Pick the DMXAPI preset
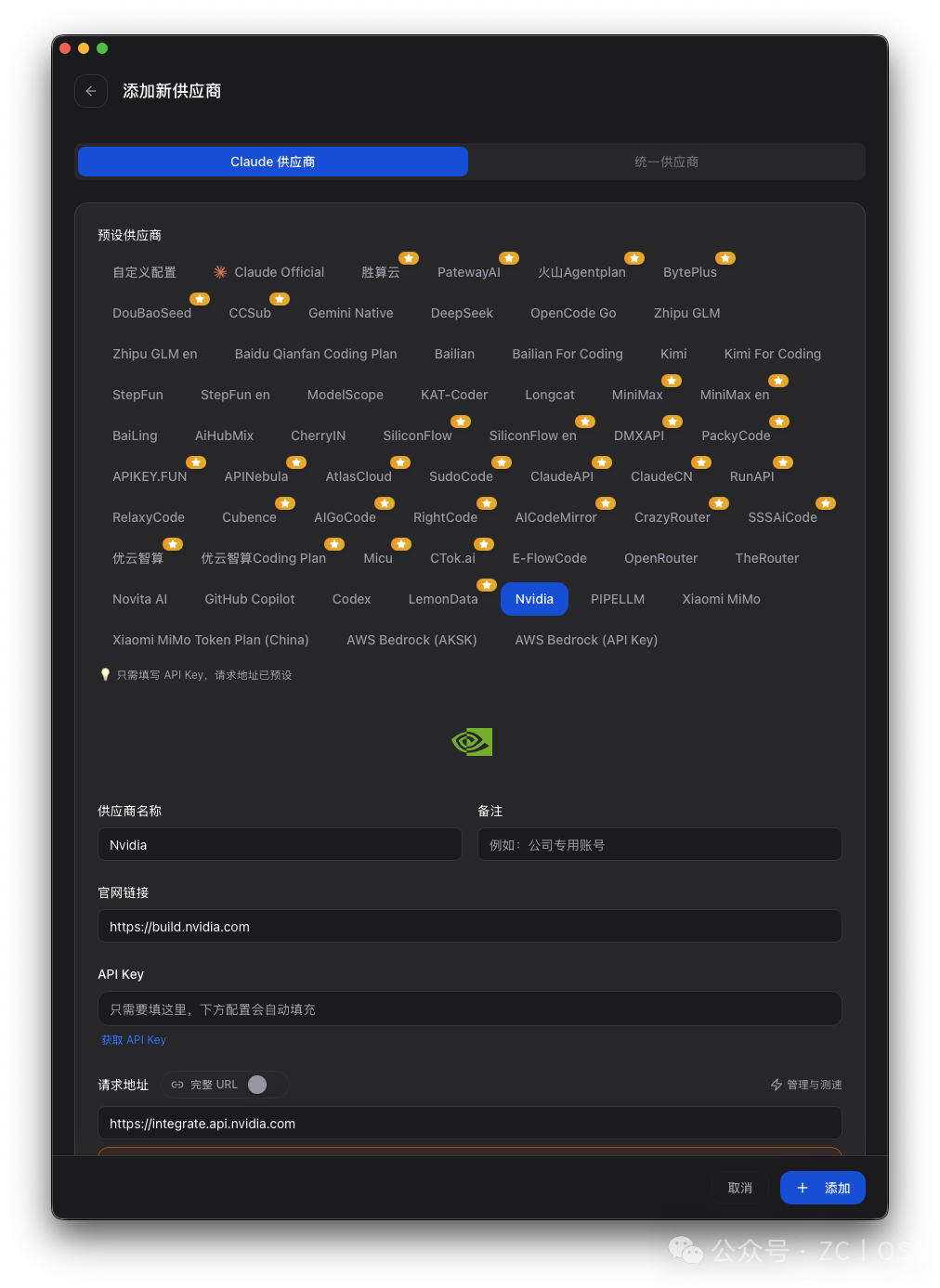This screenshot has width=940, height=1288. pos(639,436)
